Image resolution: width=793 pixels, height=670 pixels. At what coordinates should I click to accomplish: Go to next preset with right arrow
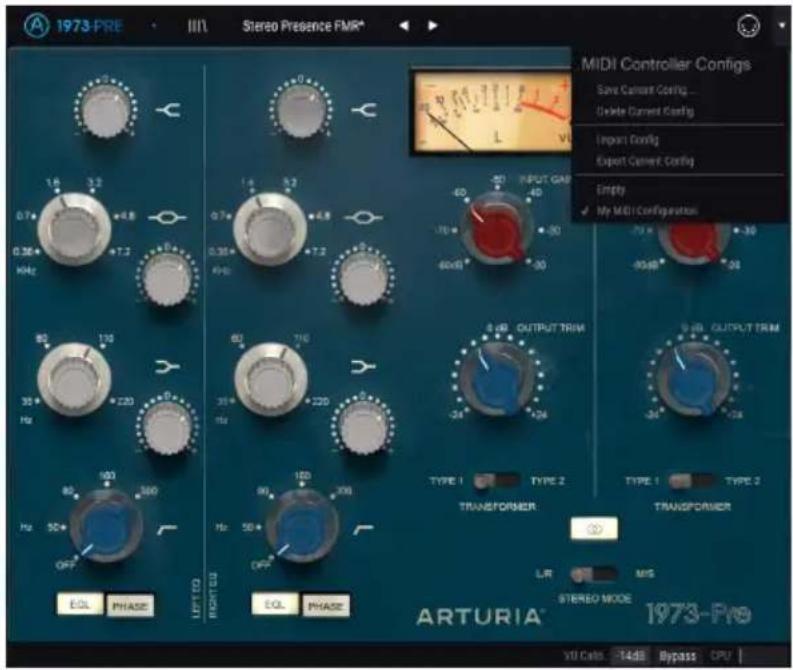(432, 25)
